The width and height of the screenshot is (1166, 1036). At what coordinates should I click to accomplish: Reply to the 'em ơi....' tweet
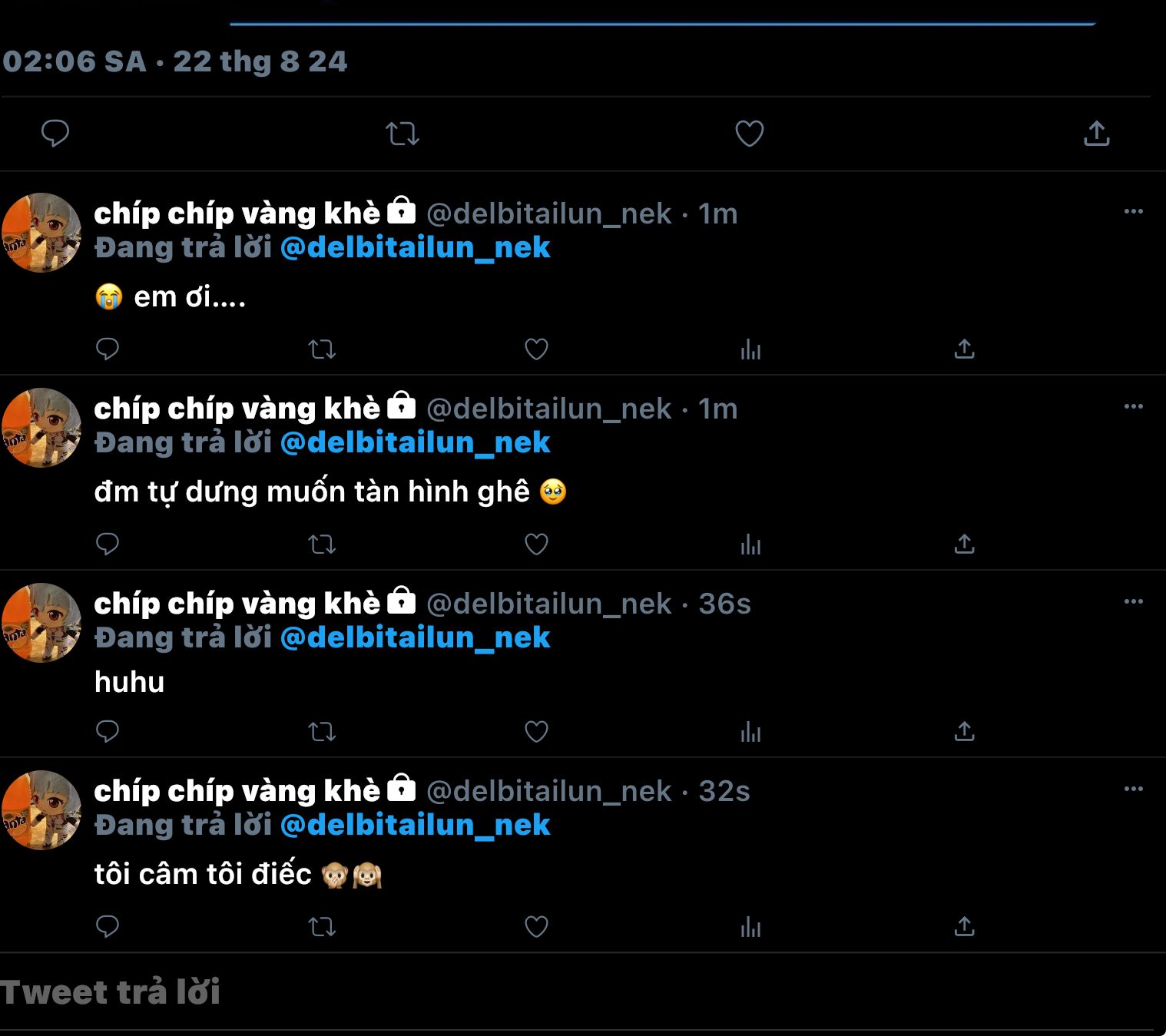pos(108,349)
